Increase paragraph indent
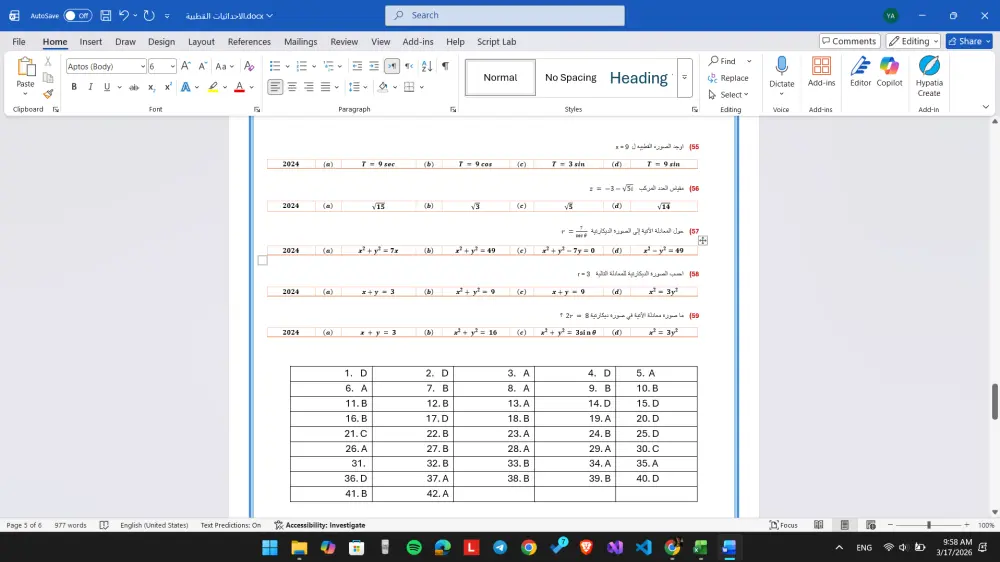 (x=374, y=66)
